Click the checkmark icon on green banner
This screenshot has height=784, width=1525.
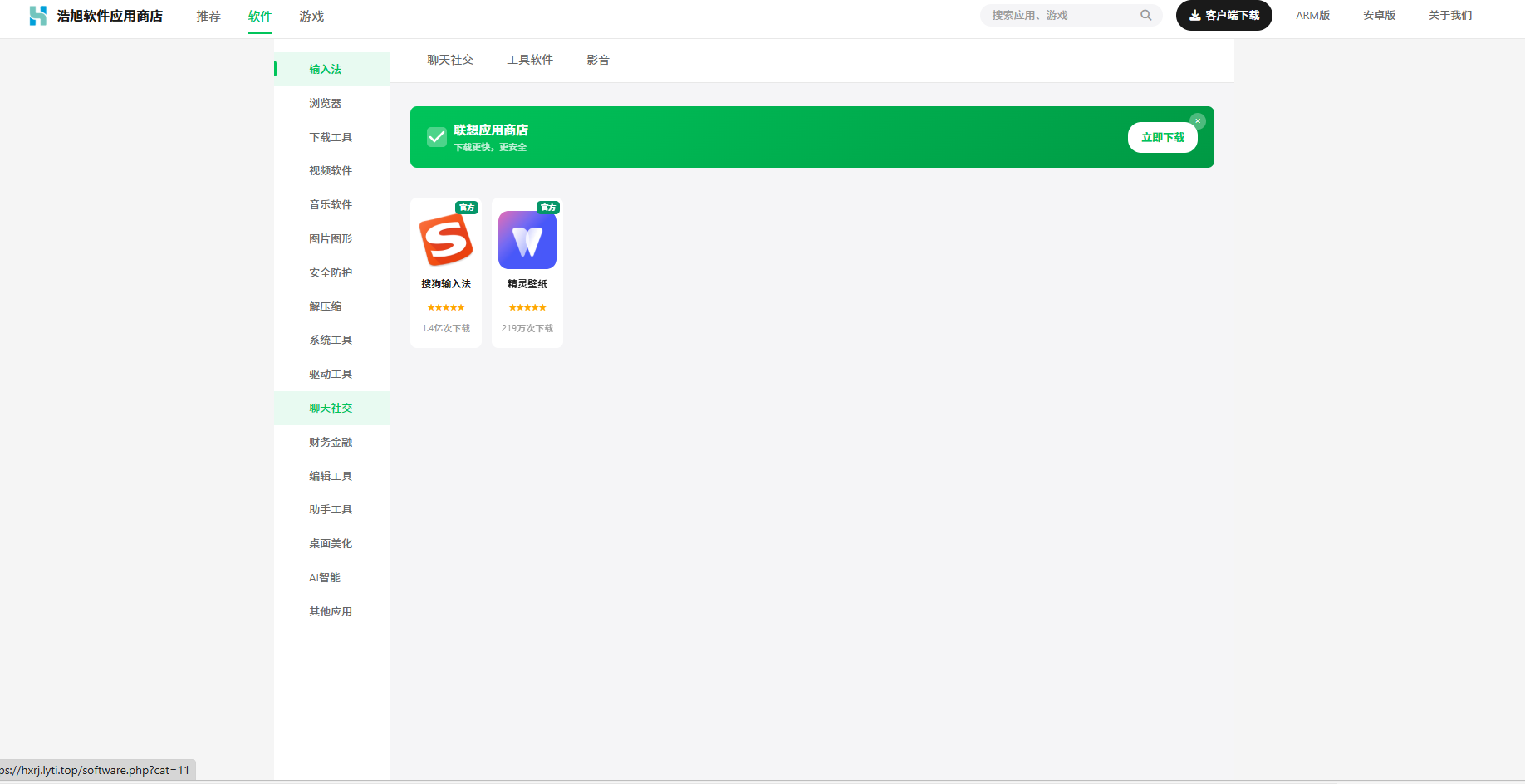tap(437, 137)
